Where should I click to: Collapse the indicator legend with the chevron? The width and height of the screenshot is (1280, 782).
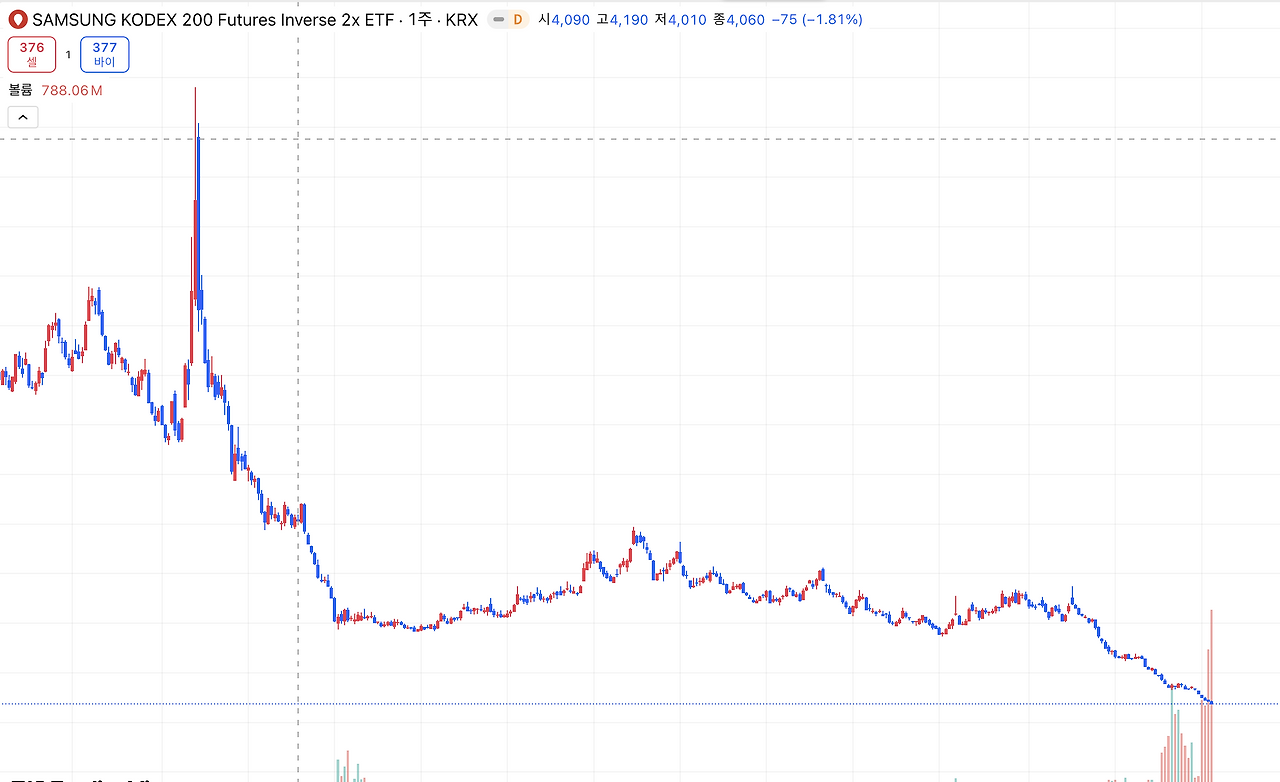[x=23, y=117]
